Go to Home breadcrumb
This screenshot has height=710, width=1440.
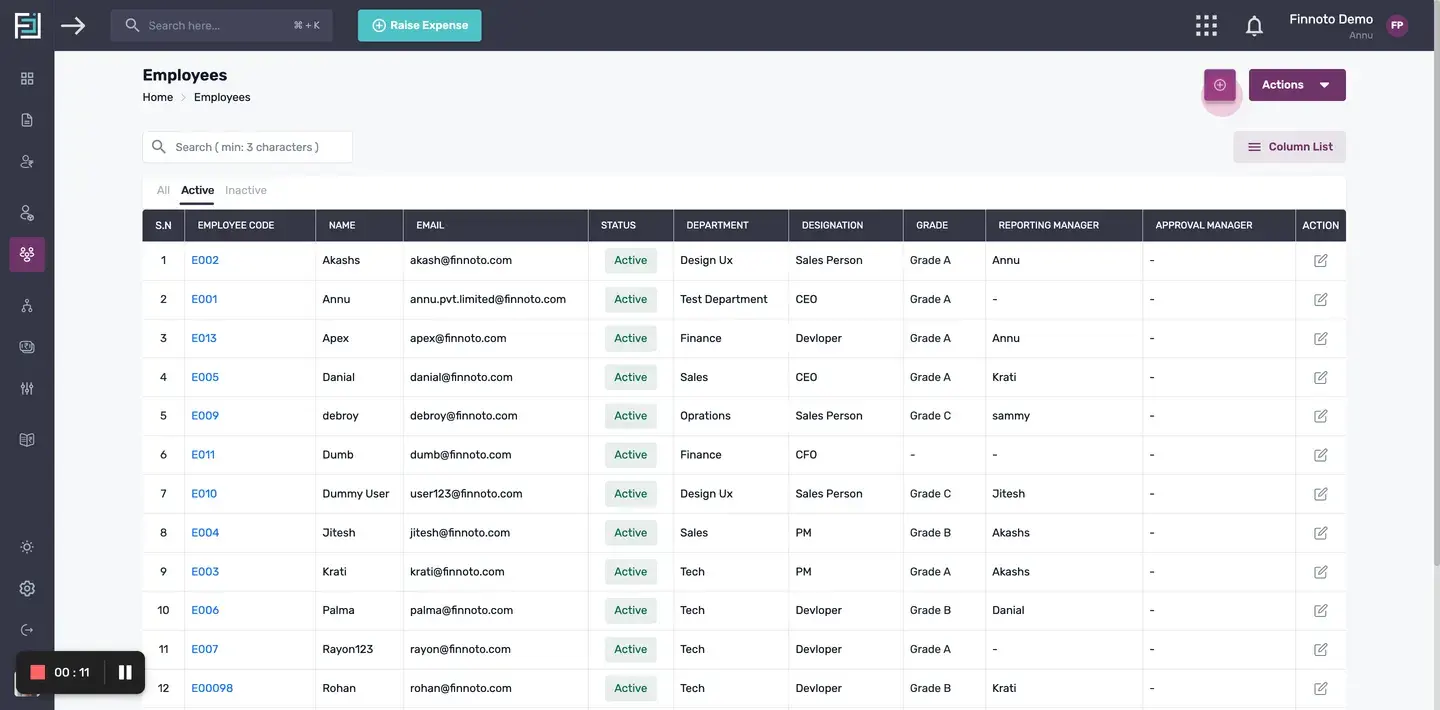(x=158, y=97)
